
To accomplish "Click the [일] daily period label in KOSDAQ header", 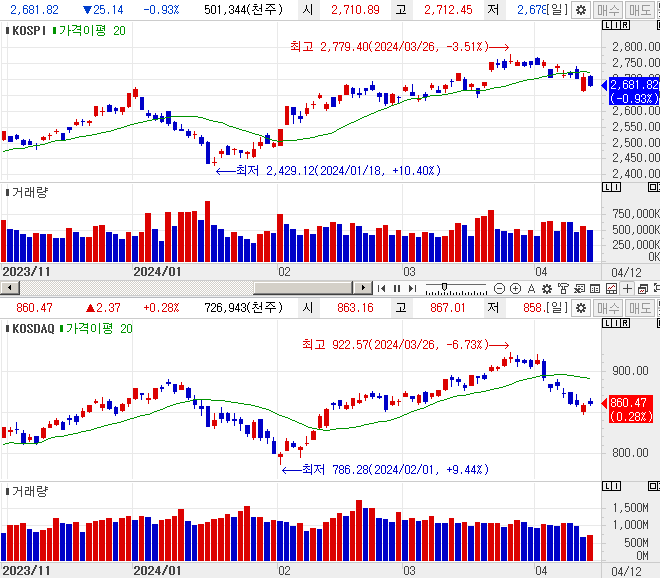I will [x=557, y=308].
